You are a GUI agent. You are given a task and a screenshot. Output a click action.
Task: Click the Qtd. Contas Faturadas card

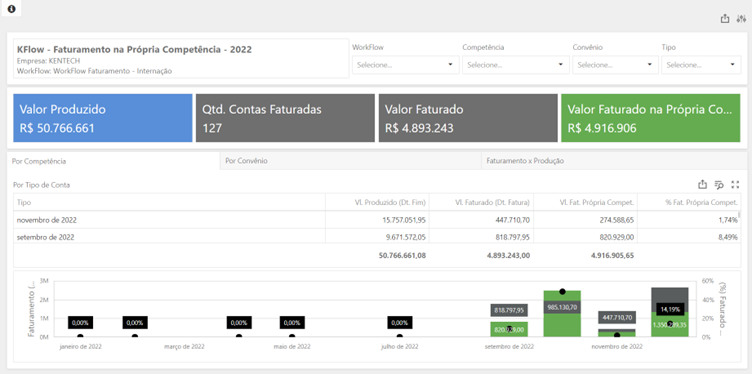click(285, 118)
